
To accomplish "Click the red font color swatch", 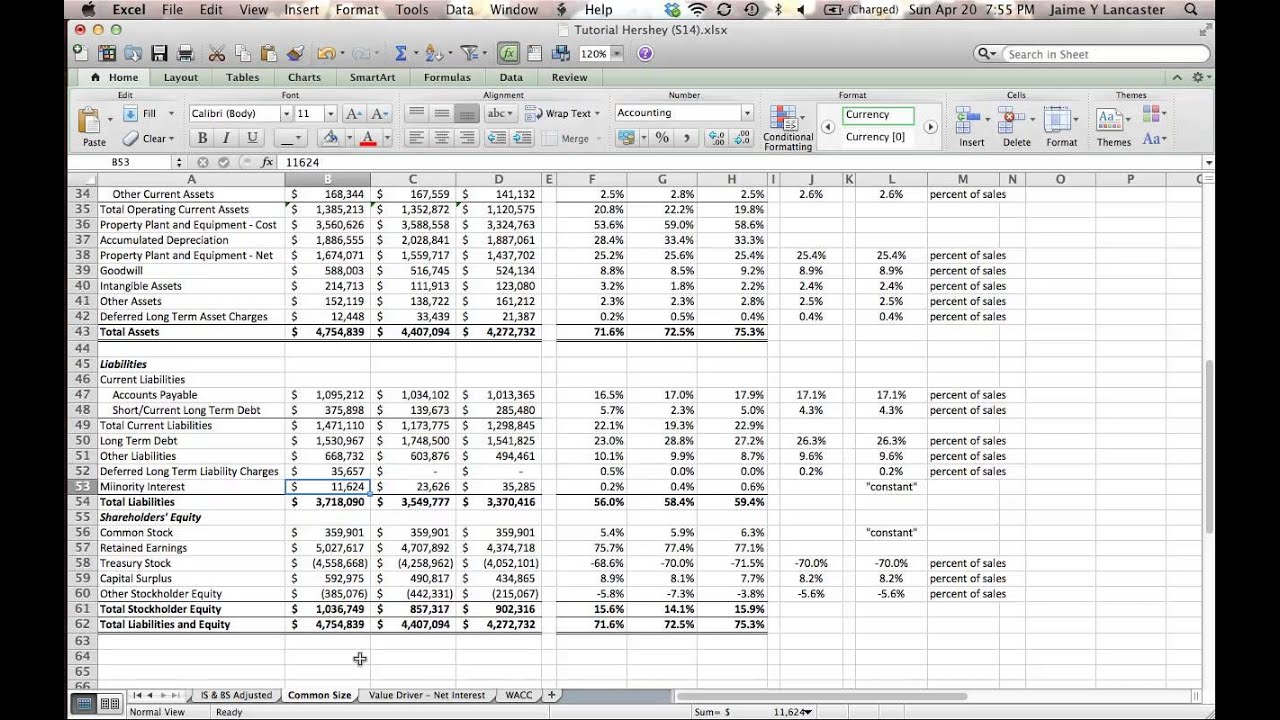I will (367, 138).
